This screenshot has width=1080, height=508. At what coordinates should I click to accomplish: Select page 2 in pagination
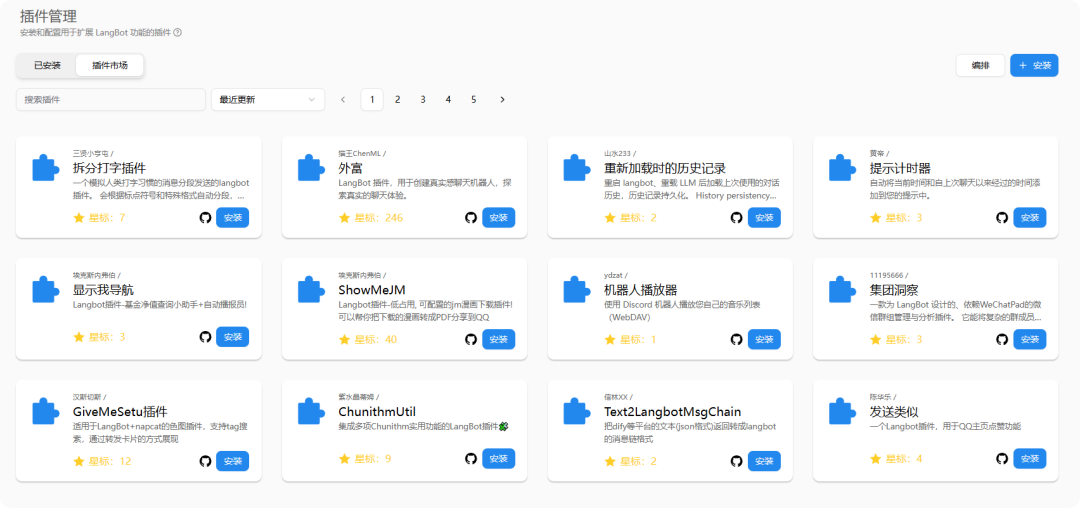pos(397,100)
